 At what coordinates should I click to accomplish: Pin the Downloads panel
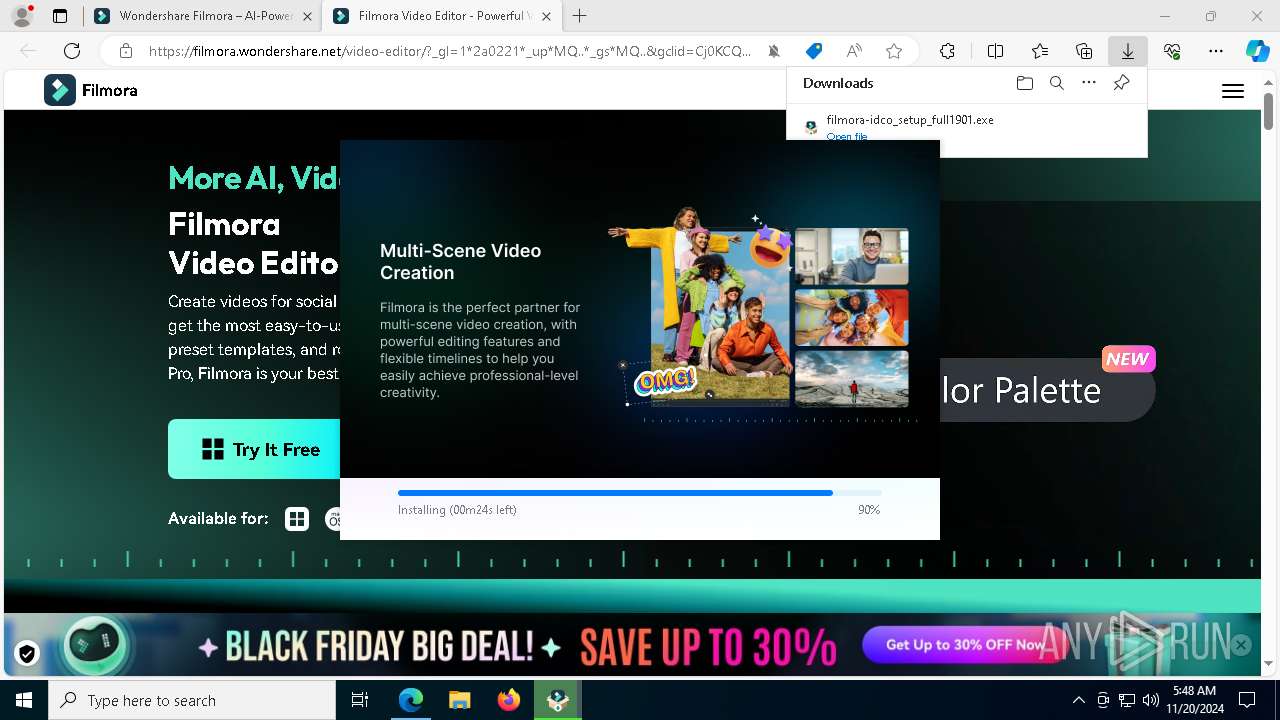pos(1121,83)
